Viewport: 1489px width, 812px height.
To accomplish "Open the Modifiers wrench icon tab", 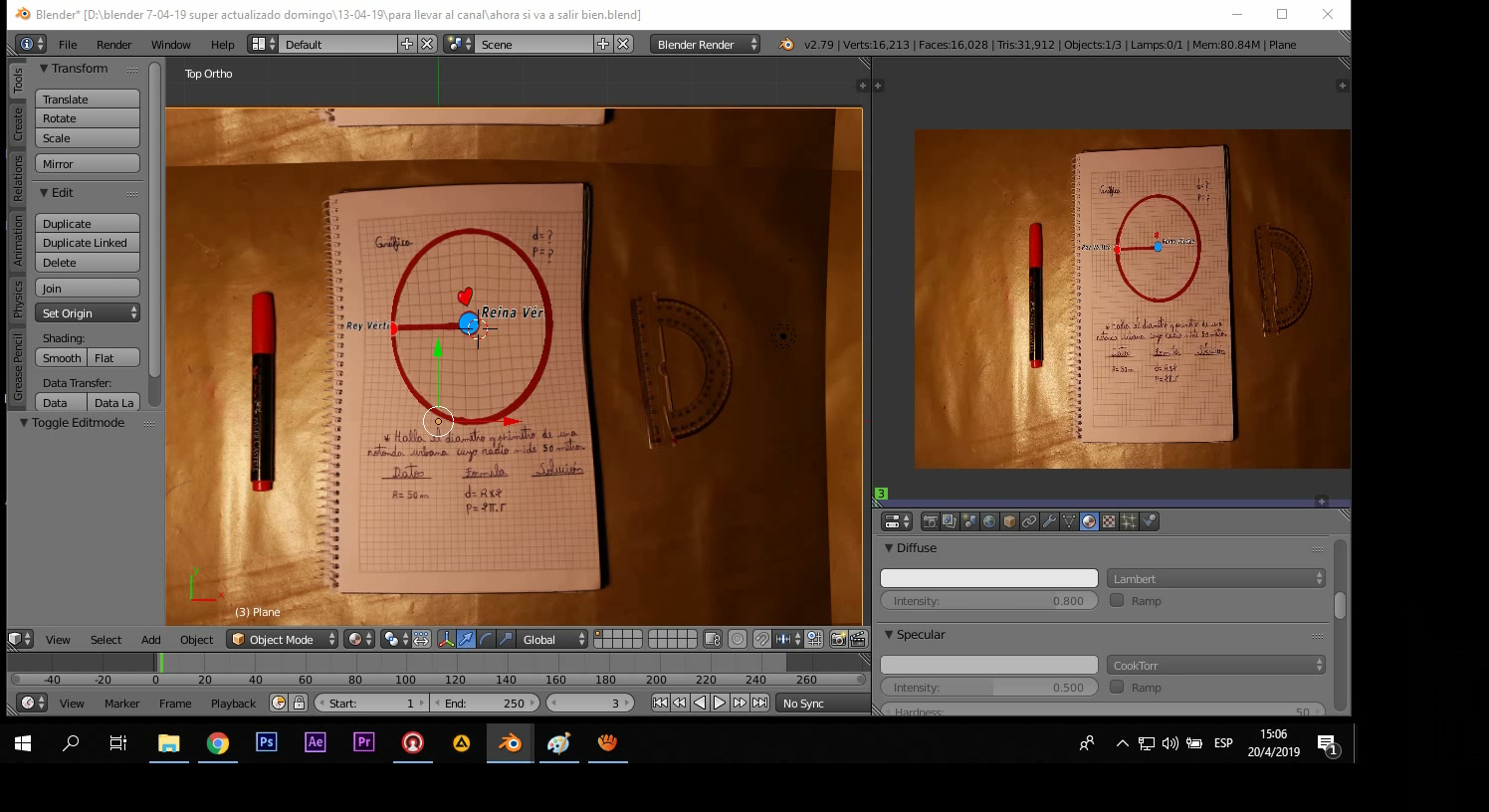I will (1049, 521).
